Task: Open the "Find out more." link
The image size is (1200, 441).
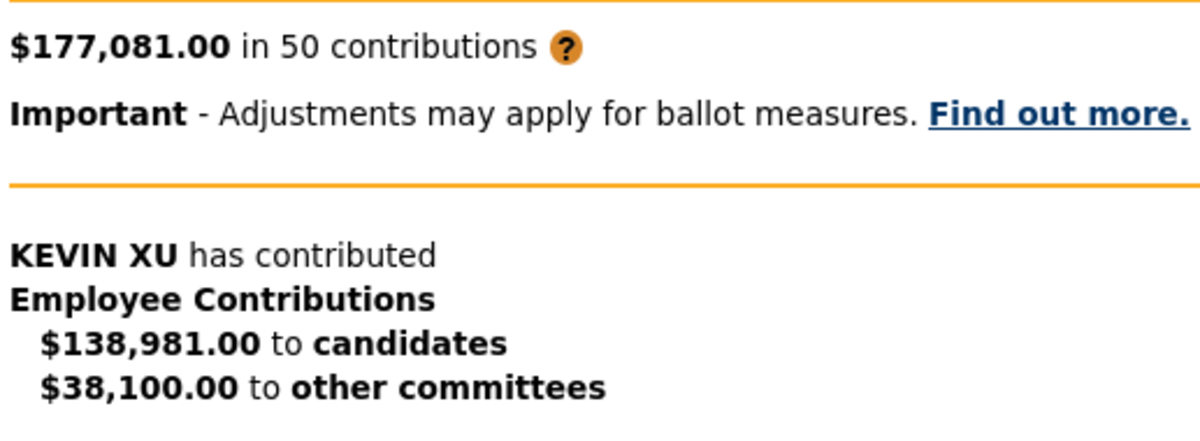Action: pyautogui.click(x=1059, y=115)
